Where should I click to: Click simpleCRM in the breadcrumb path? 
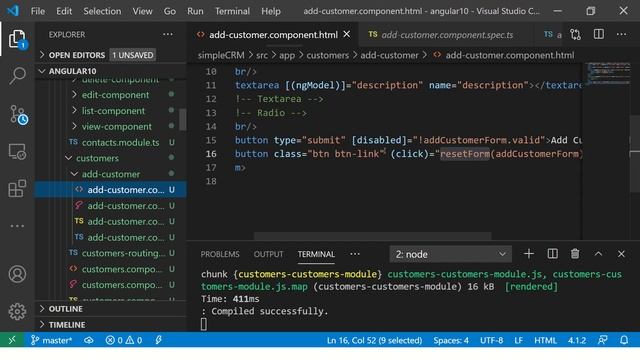coord(221,55)
